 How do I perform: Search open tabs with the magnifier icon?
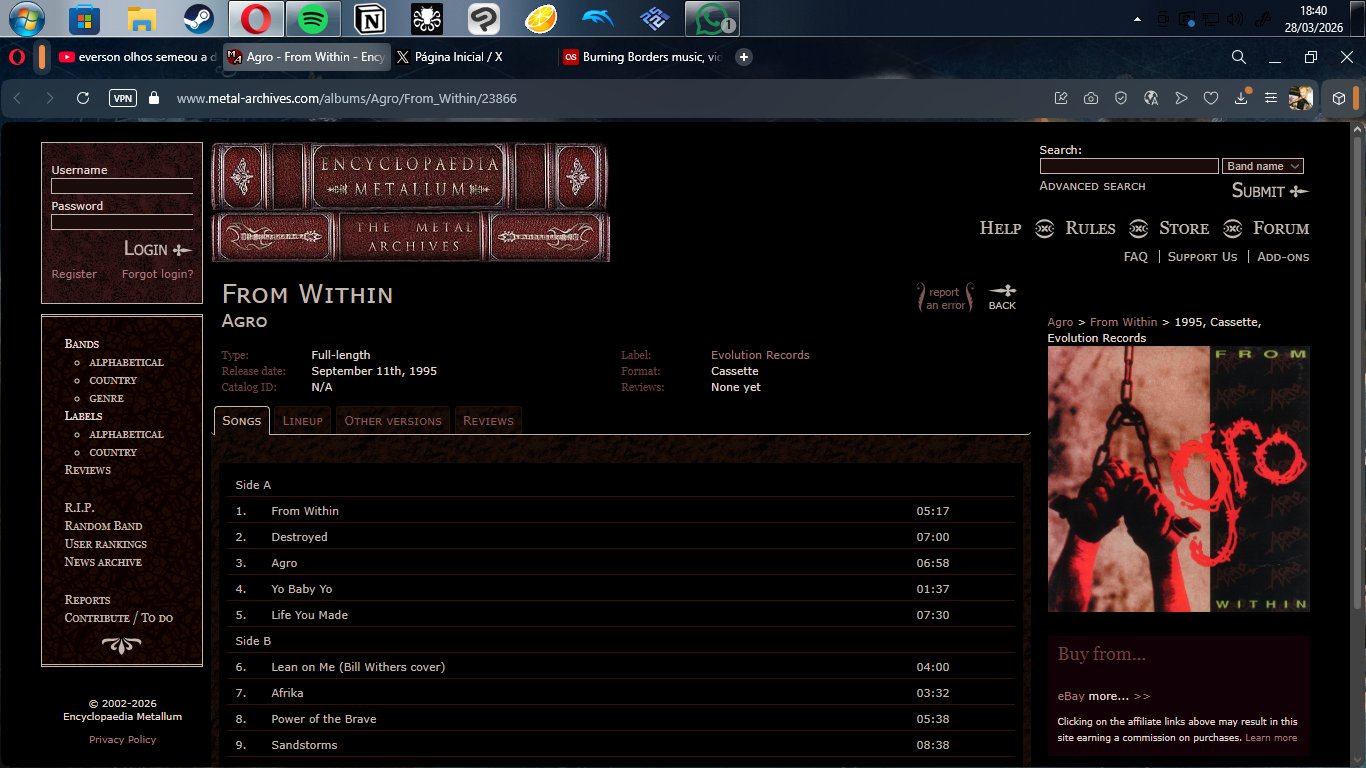[x=1238, y=57]
